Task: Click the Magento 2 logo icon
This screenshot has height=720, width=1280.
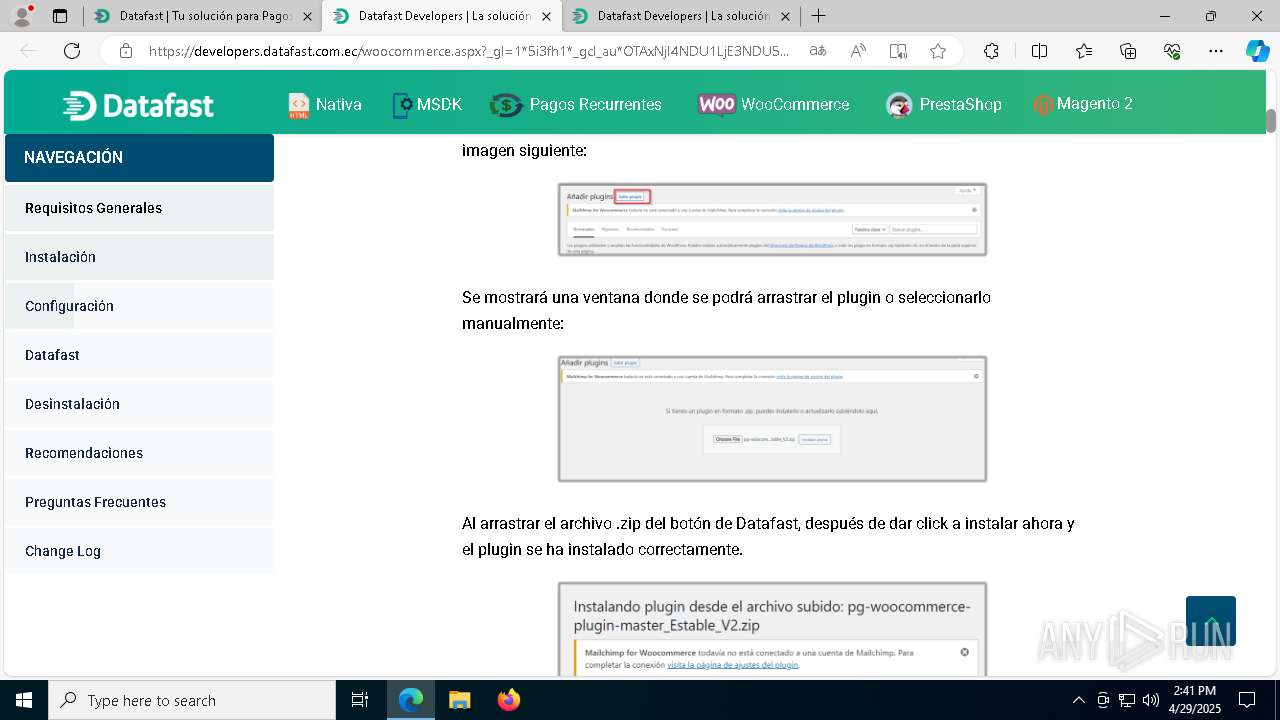Action: click(x=1043, y=104)
